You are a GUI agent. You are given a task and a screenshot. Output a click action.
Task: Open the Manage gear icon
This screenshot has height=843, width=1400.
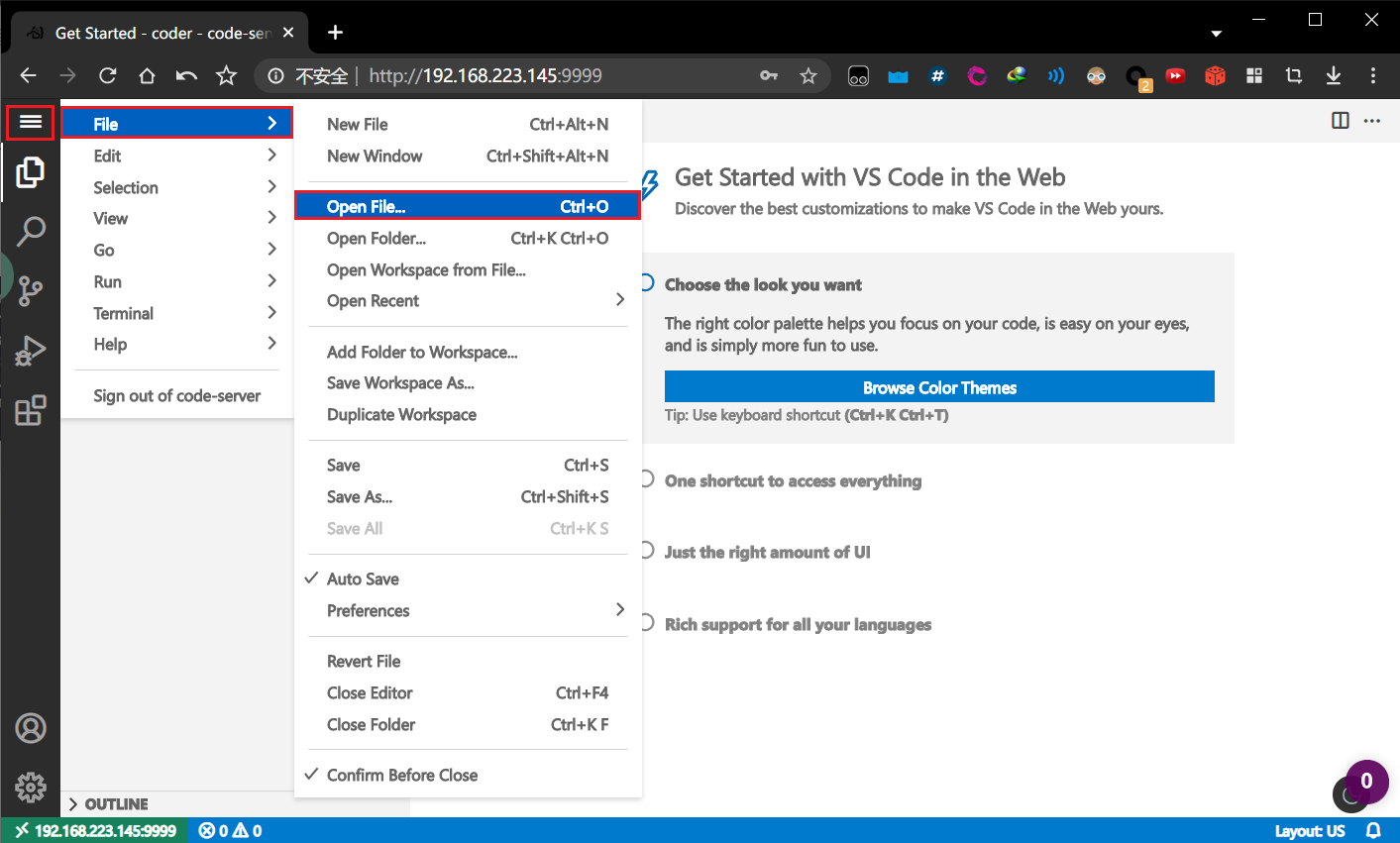31,788
